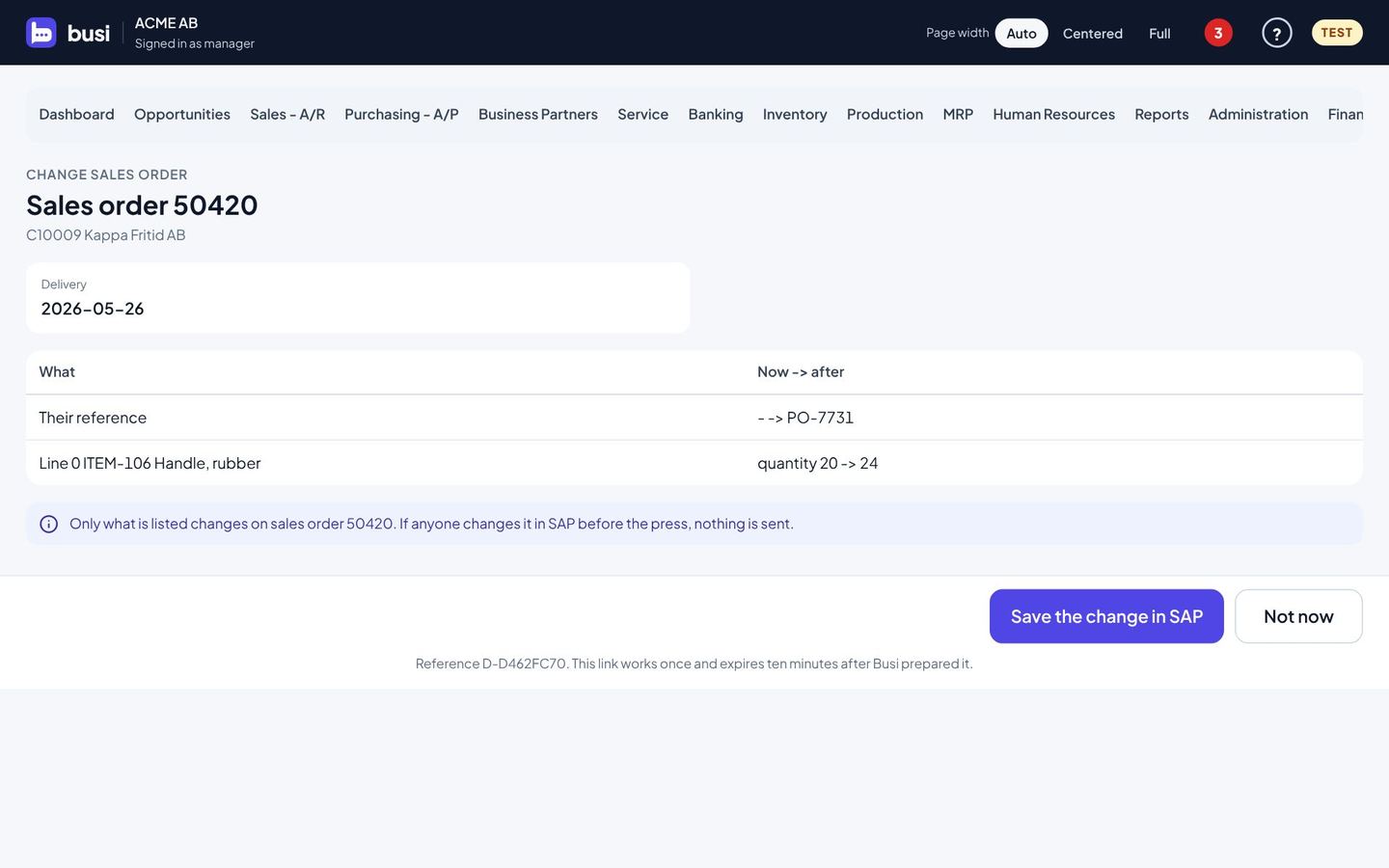Viewport: 1389px width, 868px height.
Task: Open the Dashboard menu
Action: pyautogui.click(x=76, y=115)
